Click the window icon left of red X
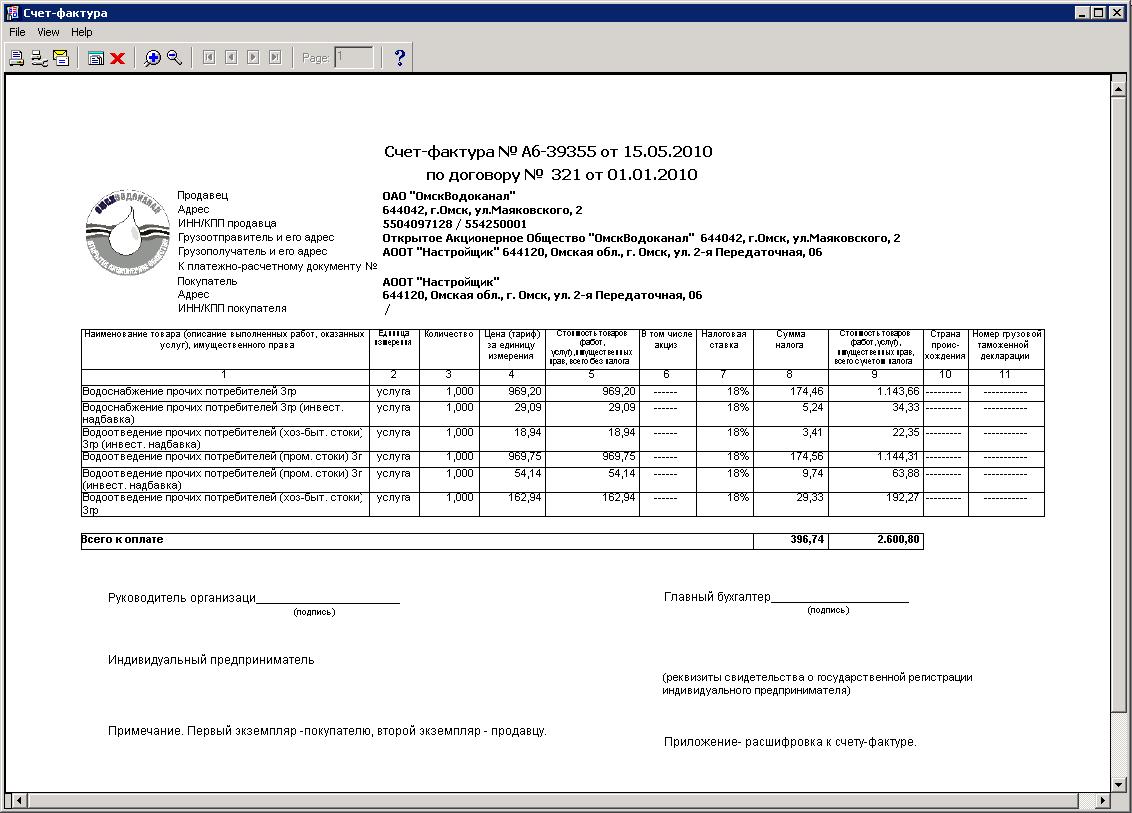This screenshot has height=813, width=1132. point(96,58)
